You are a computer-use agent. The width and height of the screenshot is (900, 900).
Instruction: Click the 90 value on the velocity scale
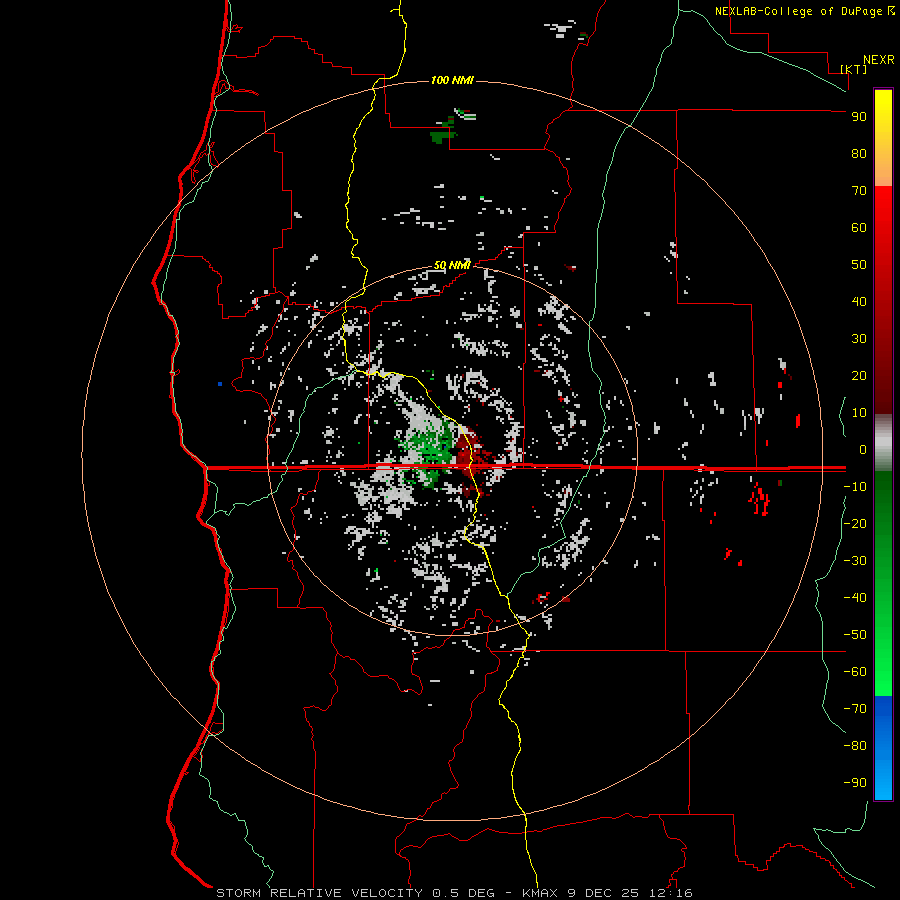coord(859,117)
